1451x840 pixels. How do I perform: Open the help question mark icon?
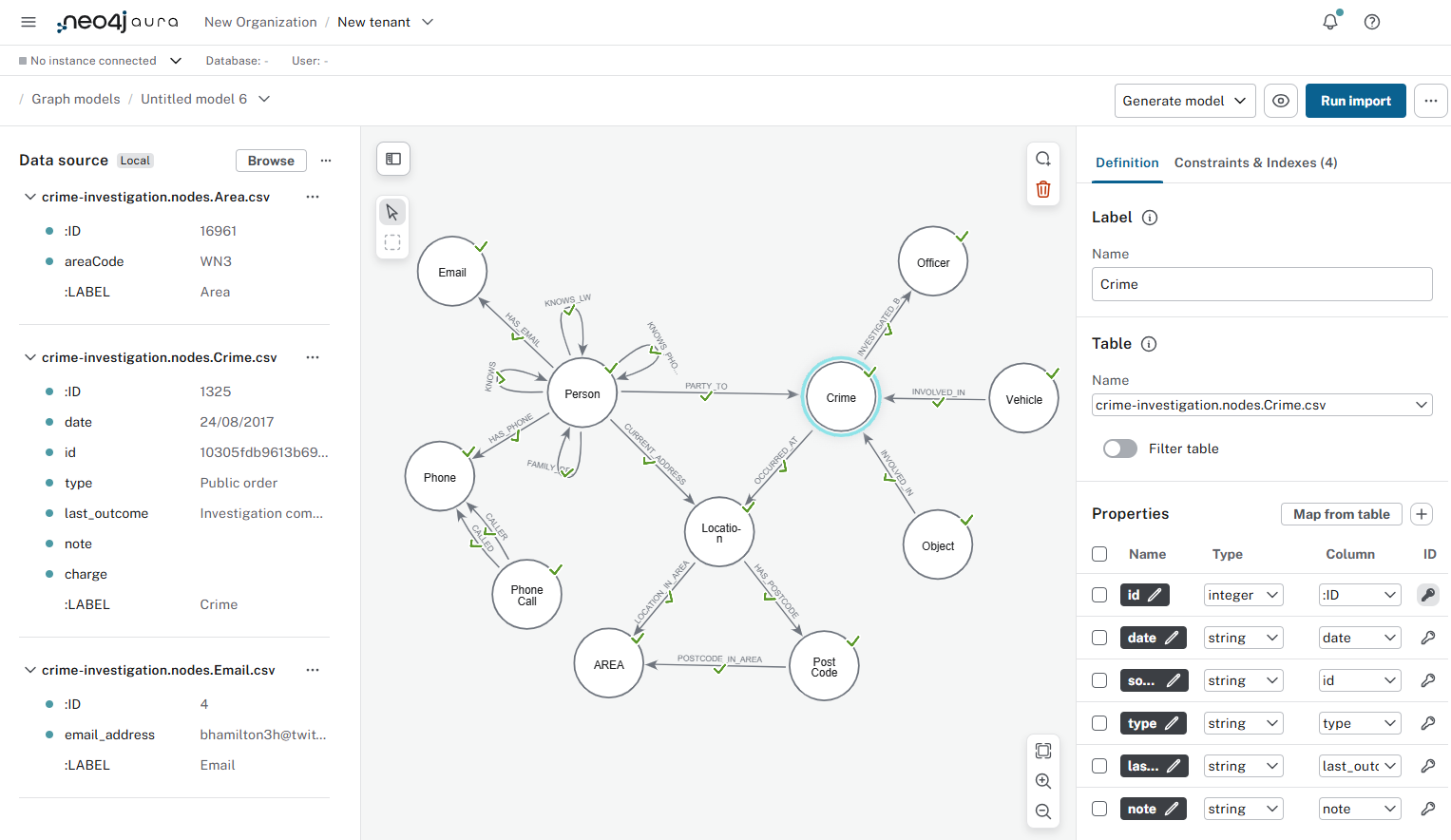[1372, 22]
